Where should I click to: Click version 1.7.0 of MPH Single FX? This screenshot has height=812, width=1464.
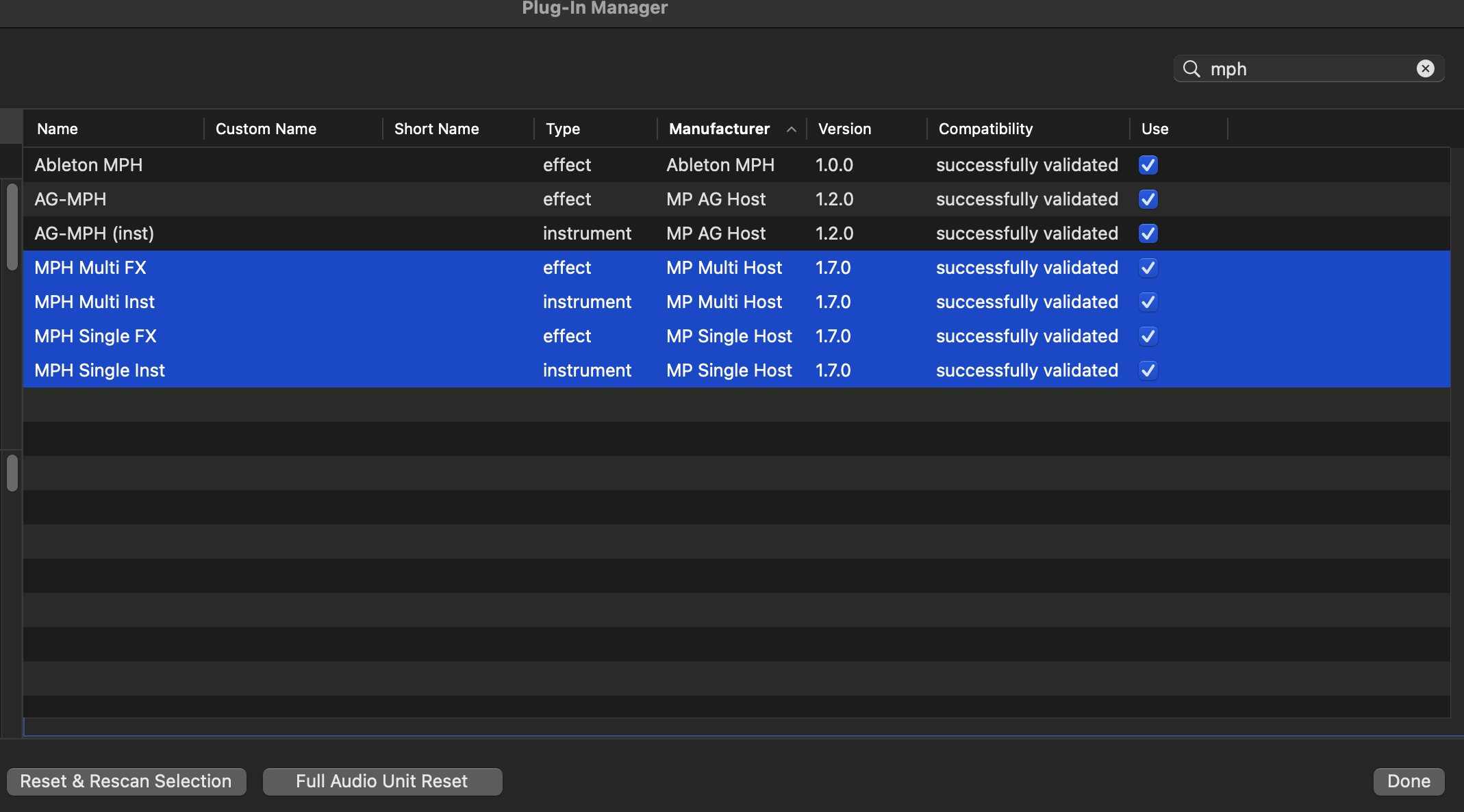(x=833, y=336)
